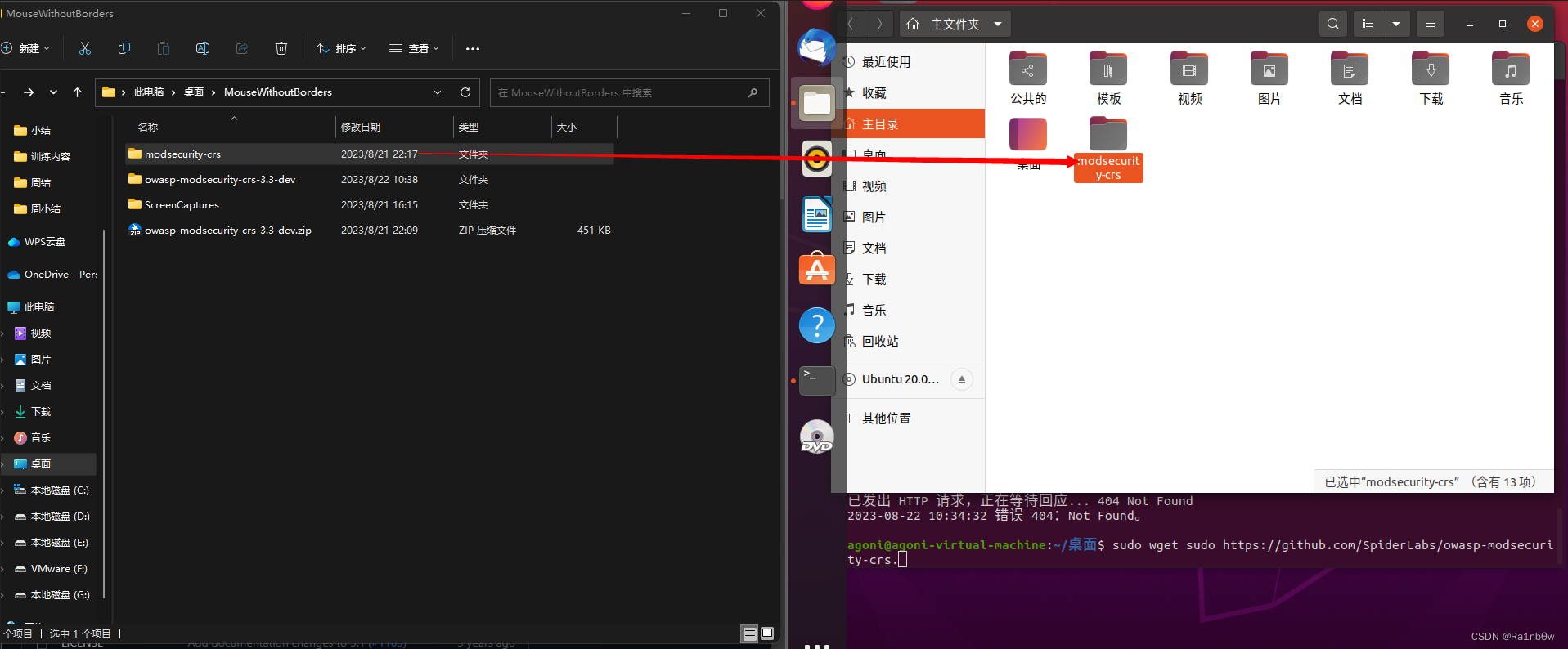The width and height of the screenshot is (1568, 649).
Task: Eject the Ubuntu 20.0... disc
Action: point(962,379)
